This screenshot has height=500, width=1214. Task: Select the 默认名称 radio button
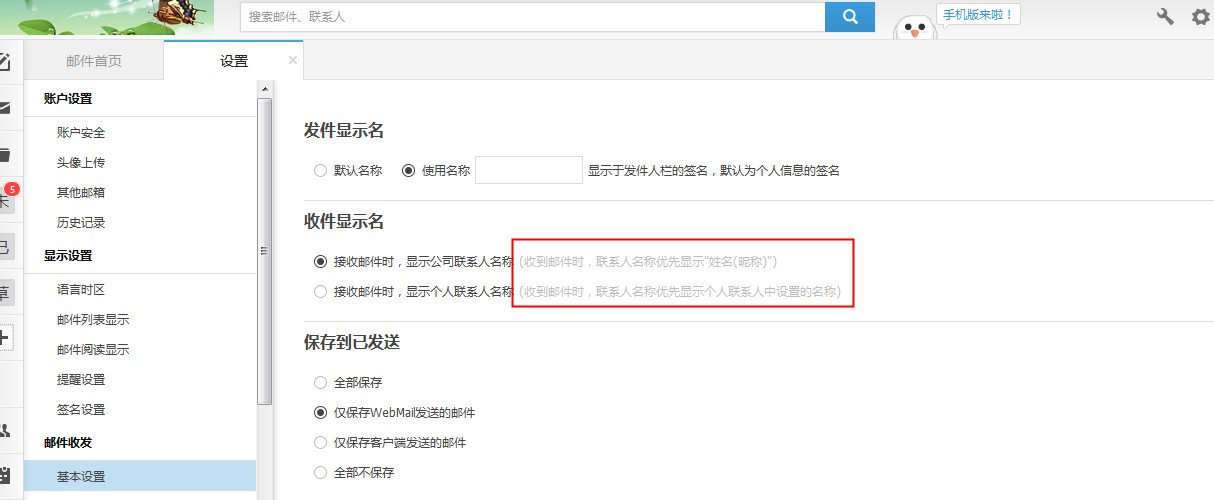[x=320, y=170]
